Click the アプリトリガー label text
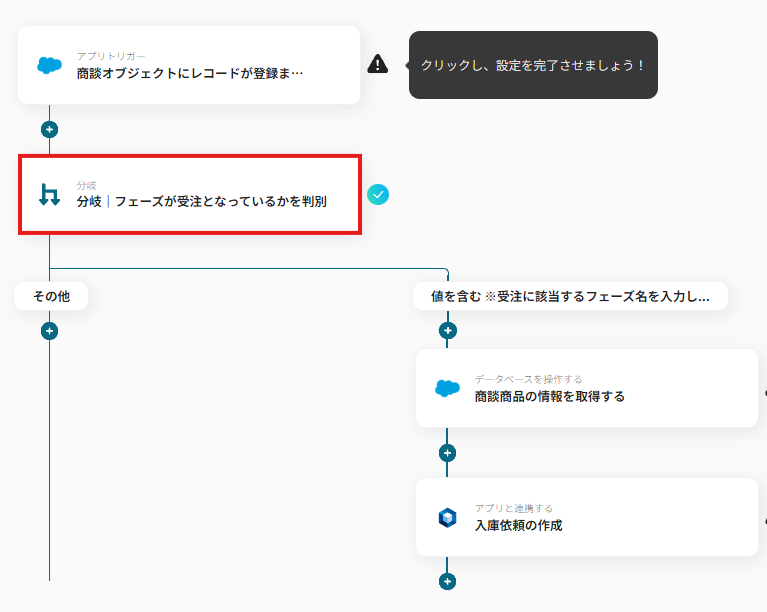 pos(111,56)
